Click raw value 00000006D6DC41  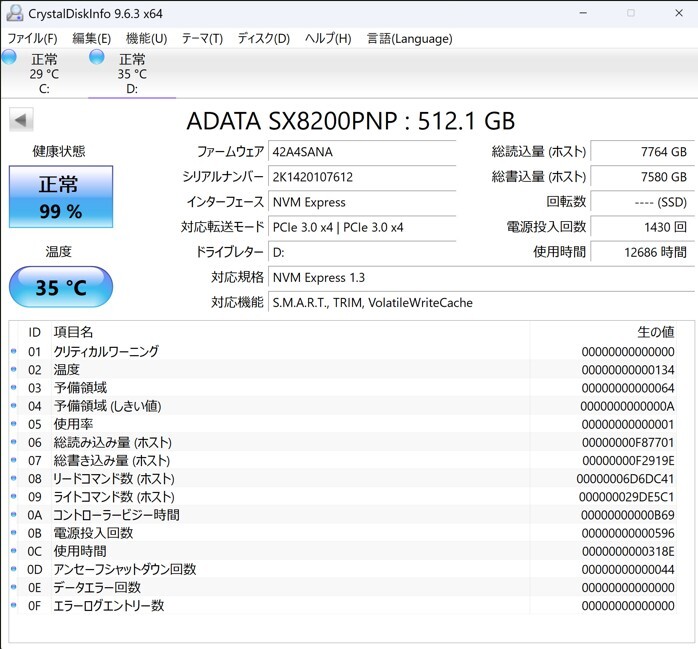pos(625,479)
